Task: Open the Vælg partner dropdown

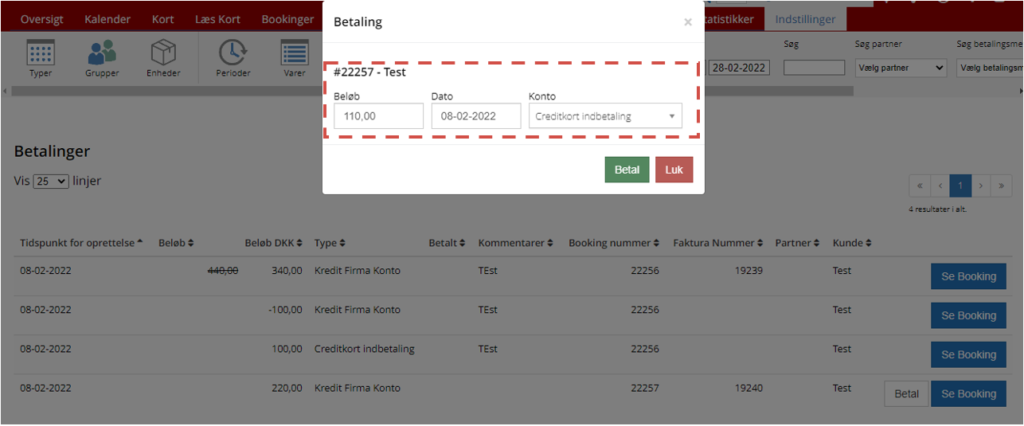Action: [x=901, y=68]
